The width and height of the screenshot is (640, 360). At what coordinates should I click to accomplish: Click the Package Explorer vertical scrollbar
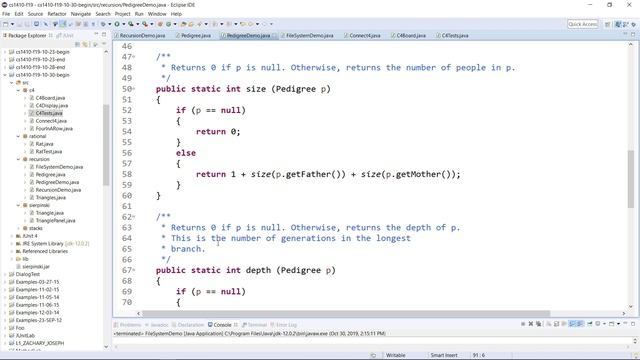106,145
